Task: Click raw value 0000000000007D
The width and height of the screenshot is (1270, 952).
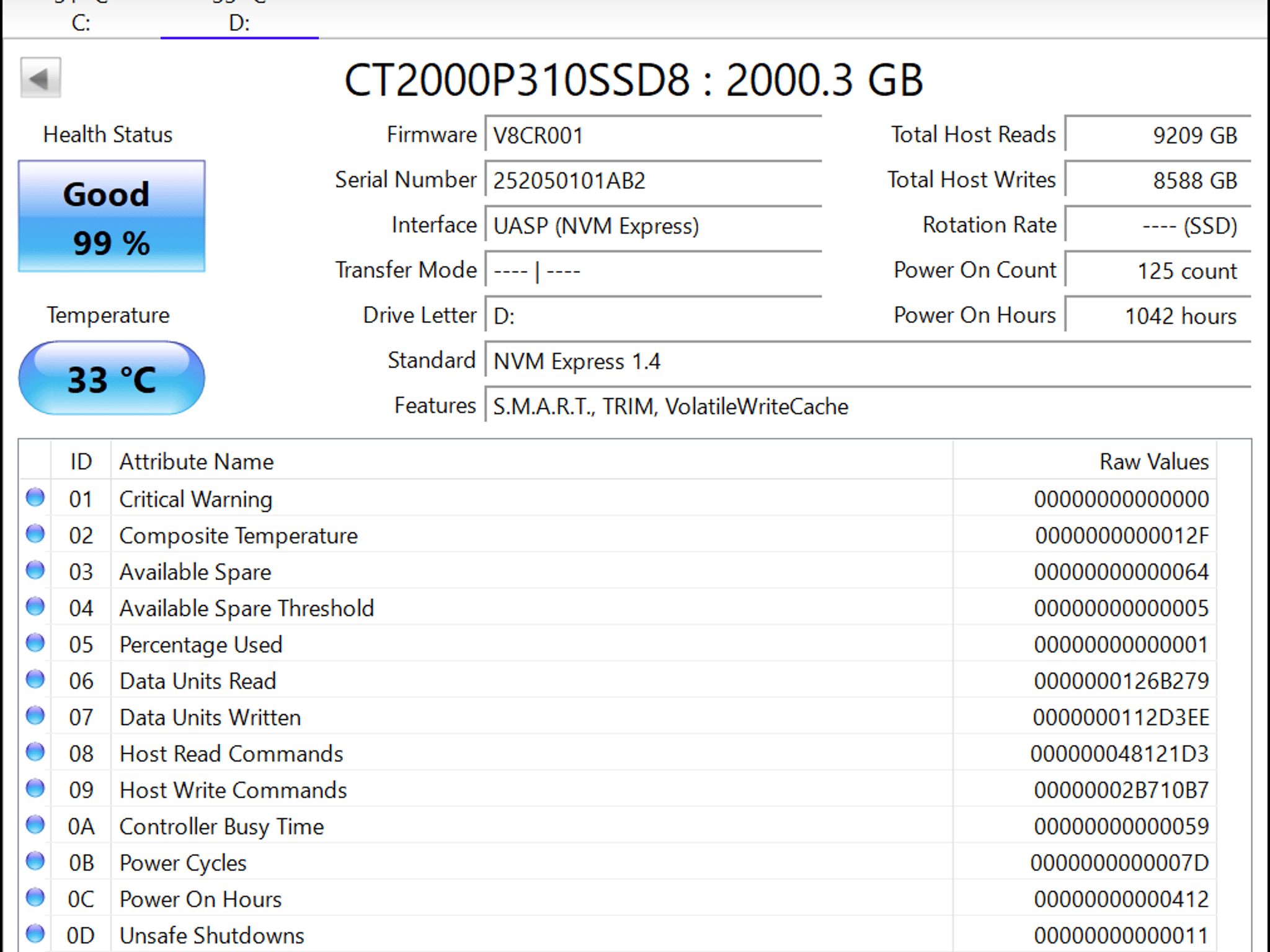Action: point(1120,863)
